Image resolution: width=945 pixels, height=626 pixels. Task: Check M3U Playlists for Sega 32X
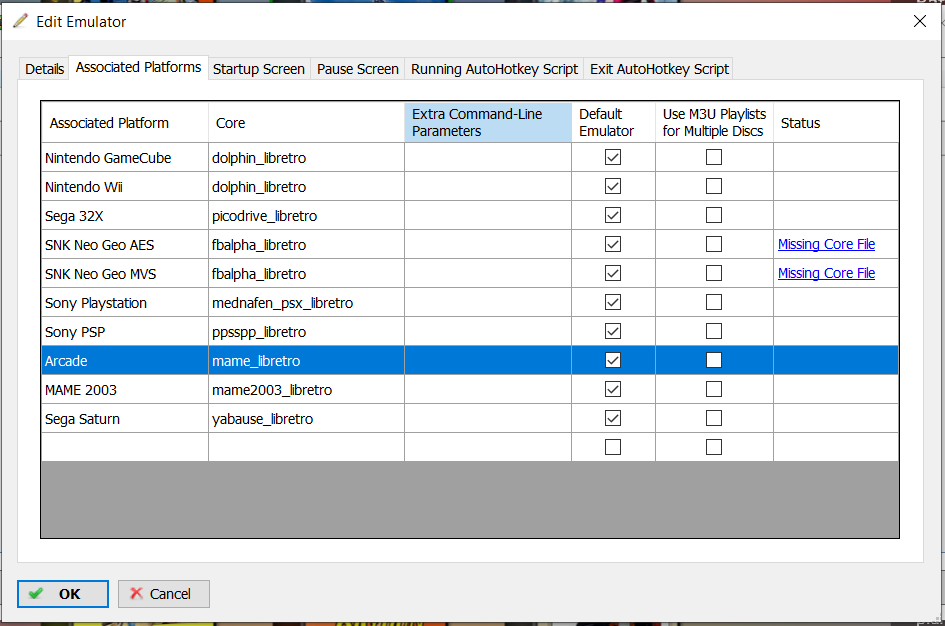714,215
